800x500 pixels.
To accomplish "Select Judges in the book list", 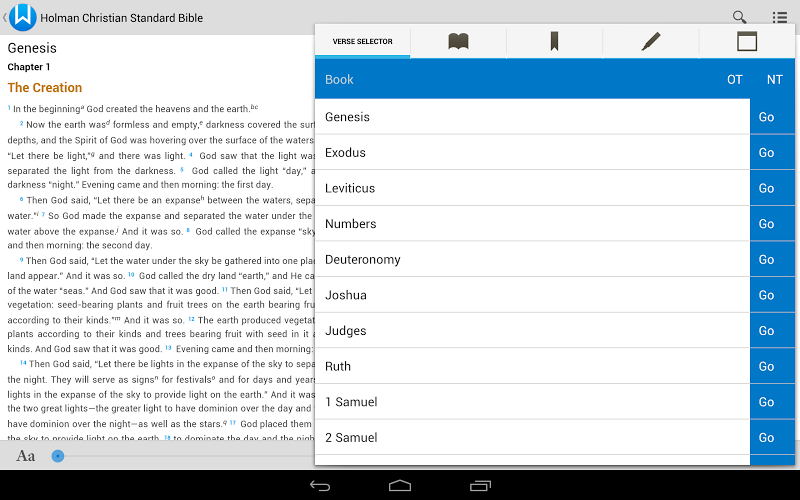I will 532,331.
